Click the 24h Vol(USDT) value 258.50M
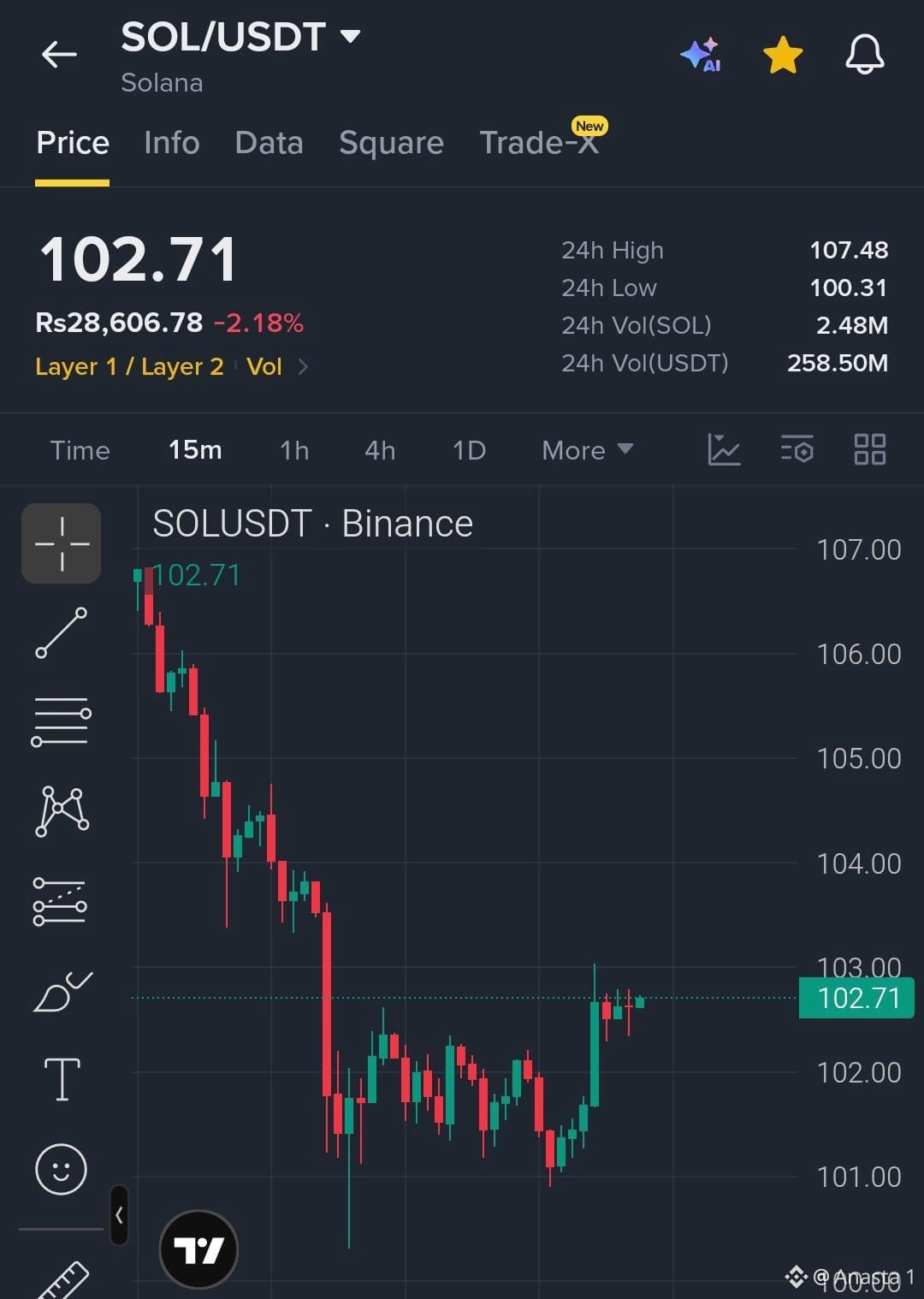 (838, 363)
